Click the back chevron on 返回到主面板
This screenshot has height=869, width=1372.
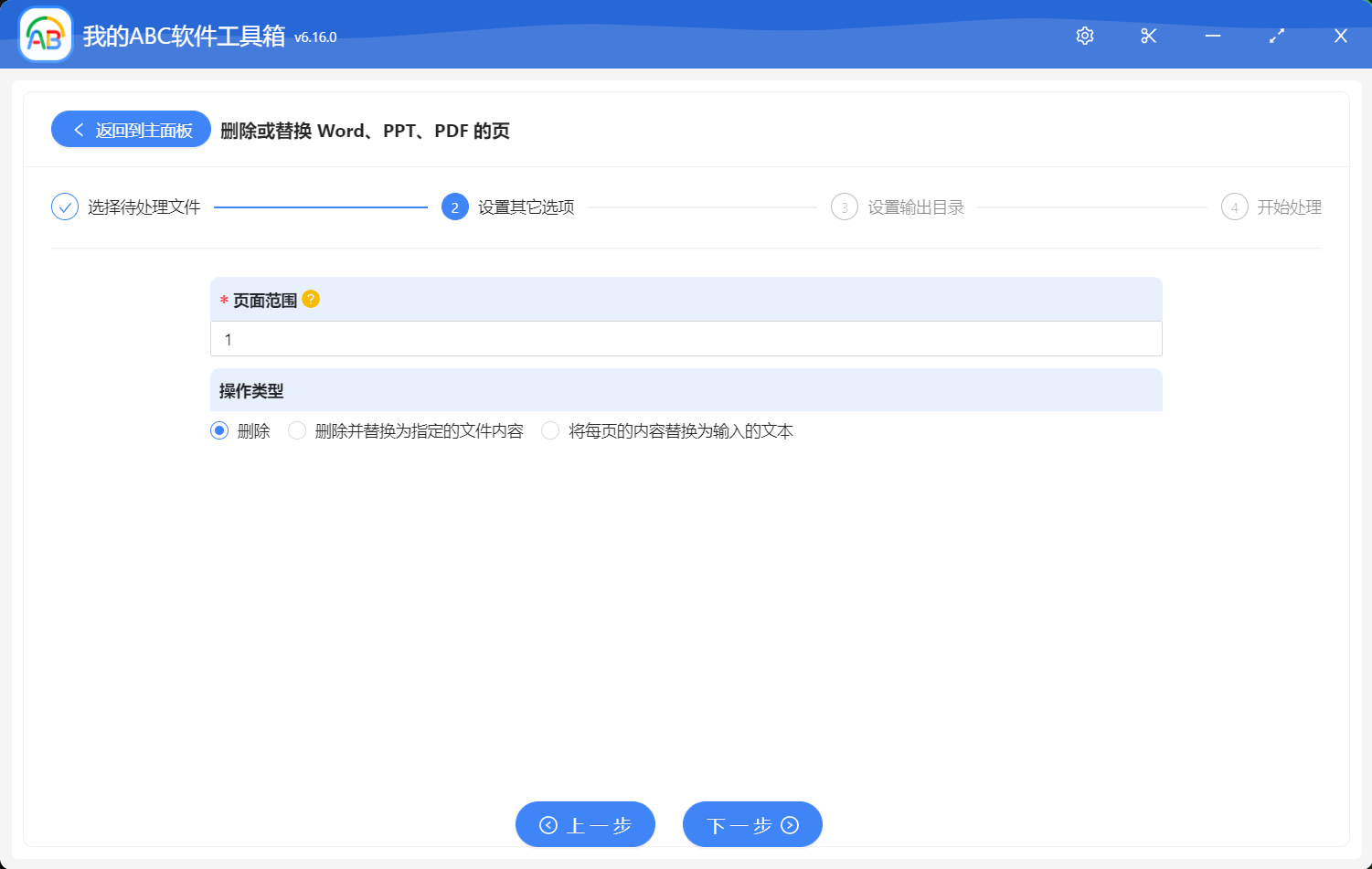coord(77,129)
